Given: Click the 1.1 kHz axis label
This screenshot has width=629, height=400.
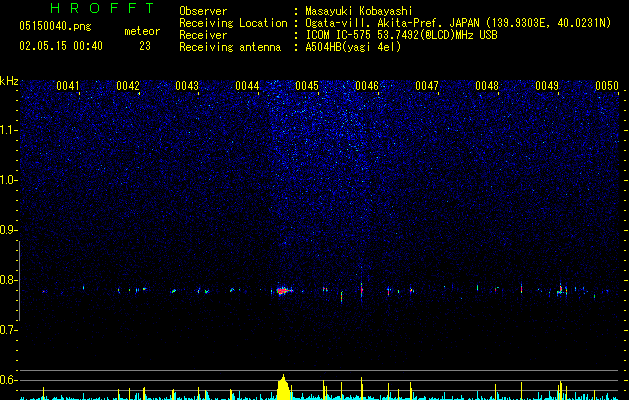Looking at the screenshot, I should click(x=8, y=130).
